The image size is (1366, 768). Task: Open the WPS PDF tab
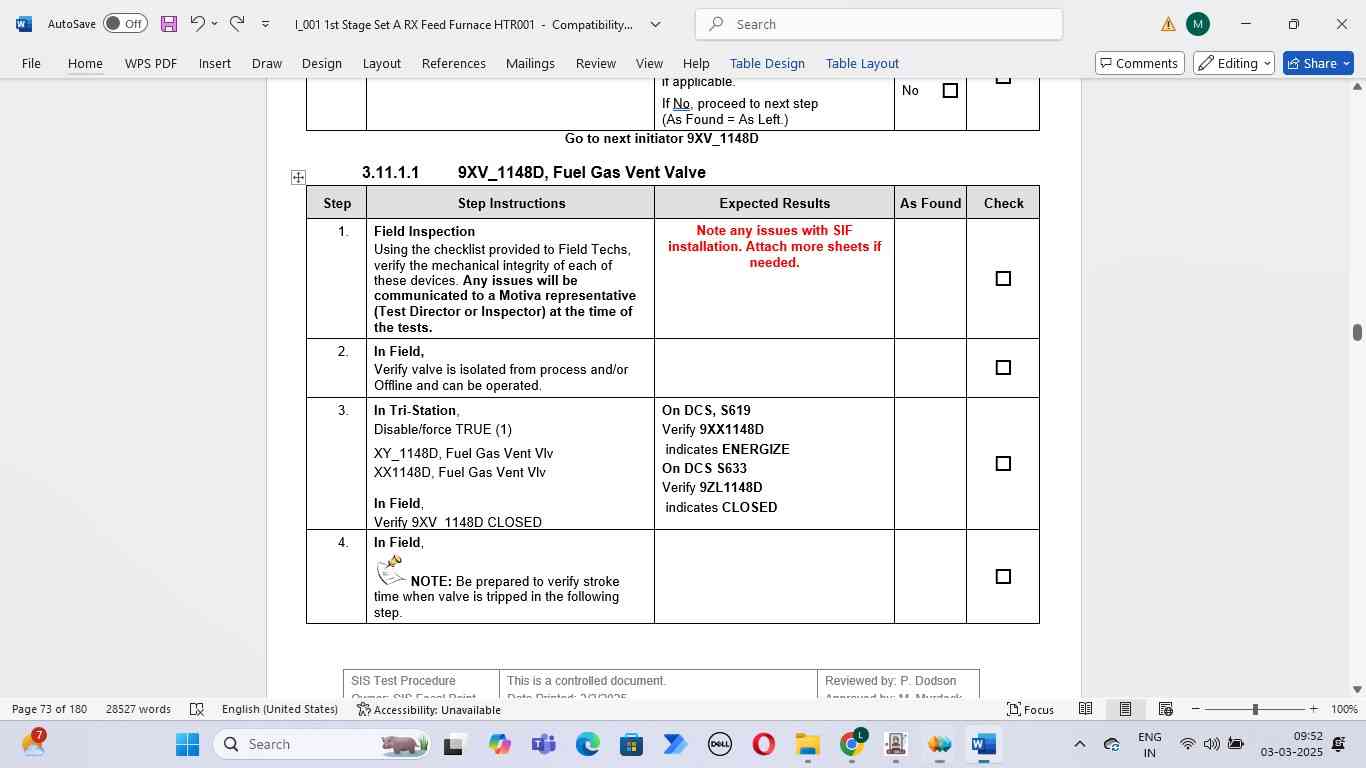click(x=151, y=63)
